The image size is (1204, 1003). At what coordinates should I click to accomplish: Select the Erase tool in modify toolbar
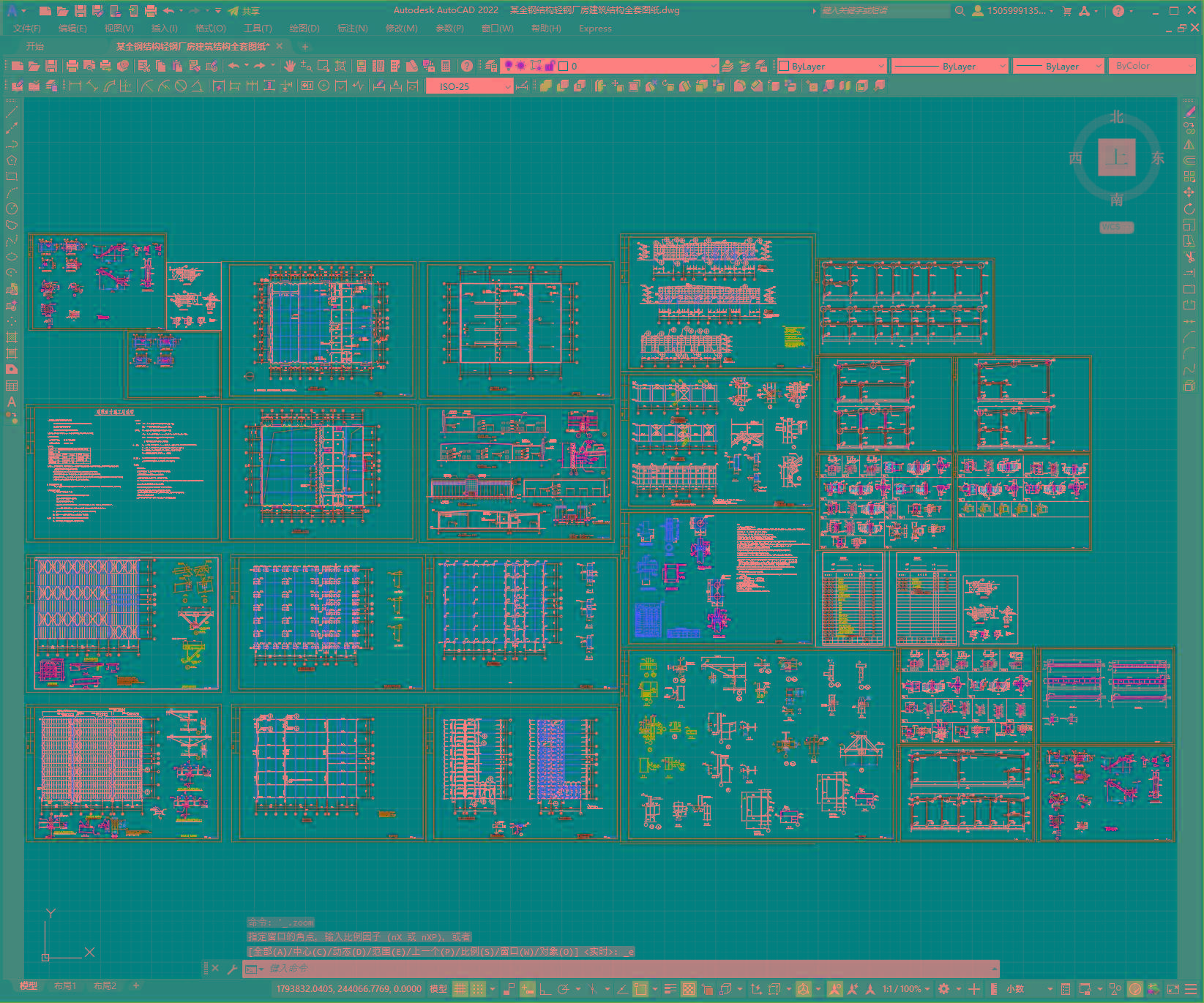coord(1189,112)
